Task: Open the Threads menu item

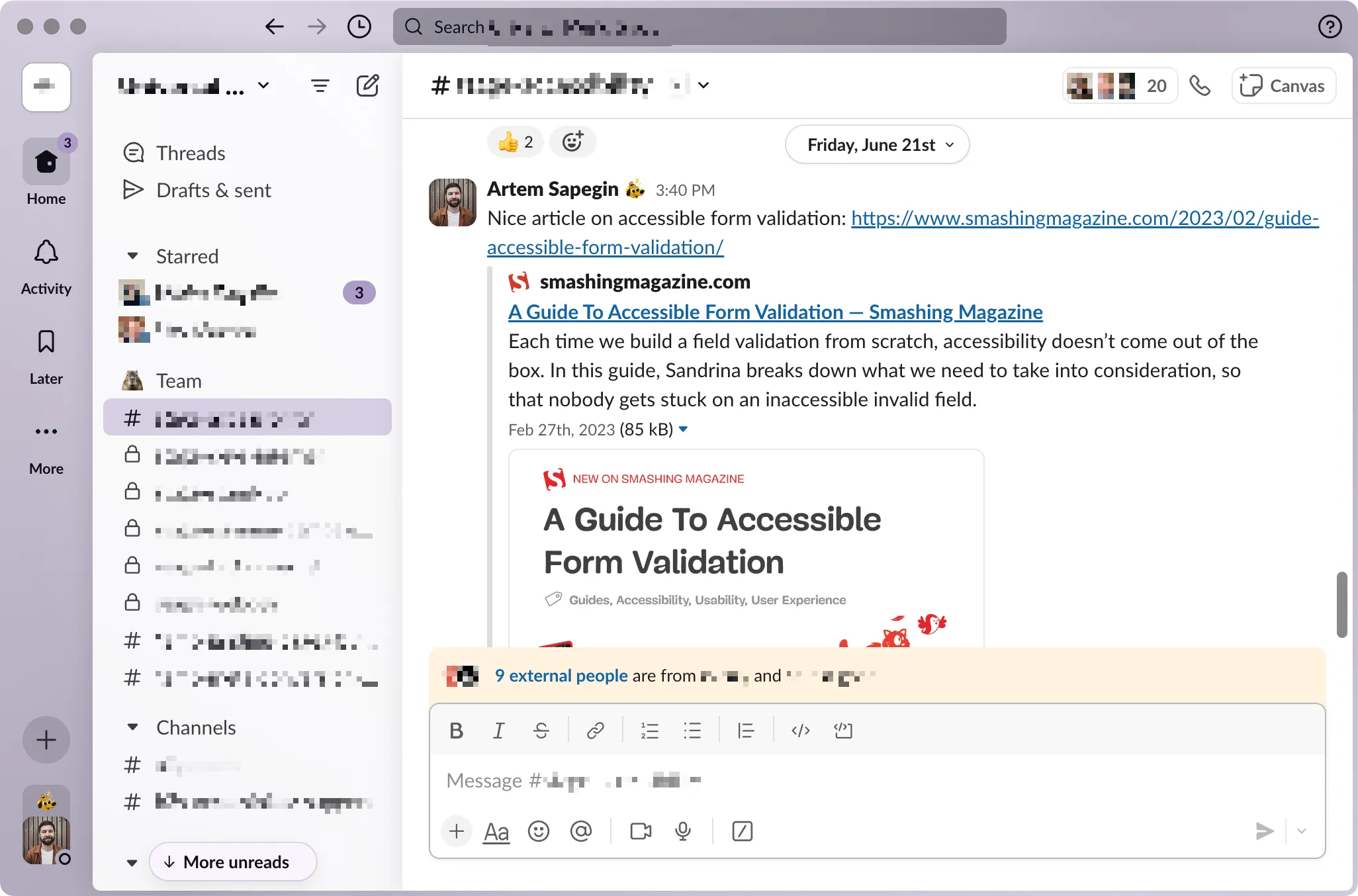Action: click(190, 153)
